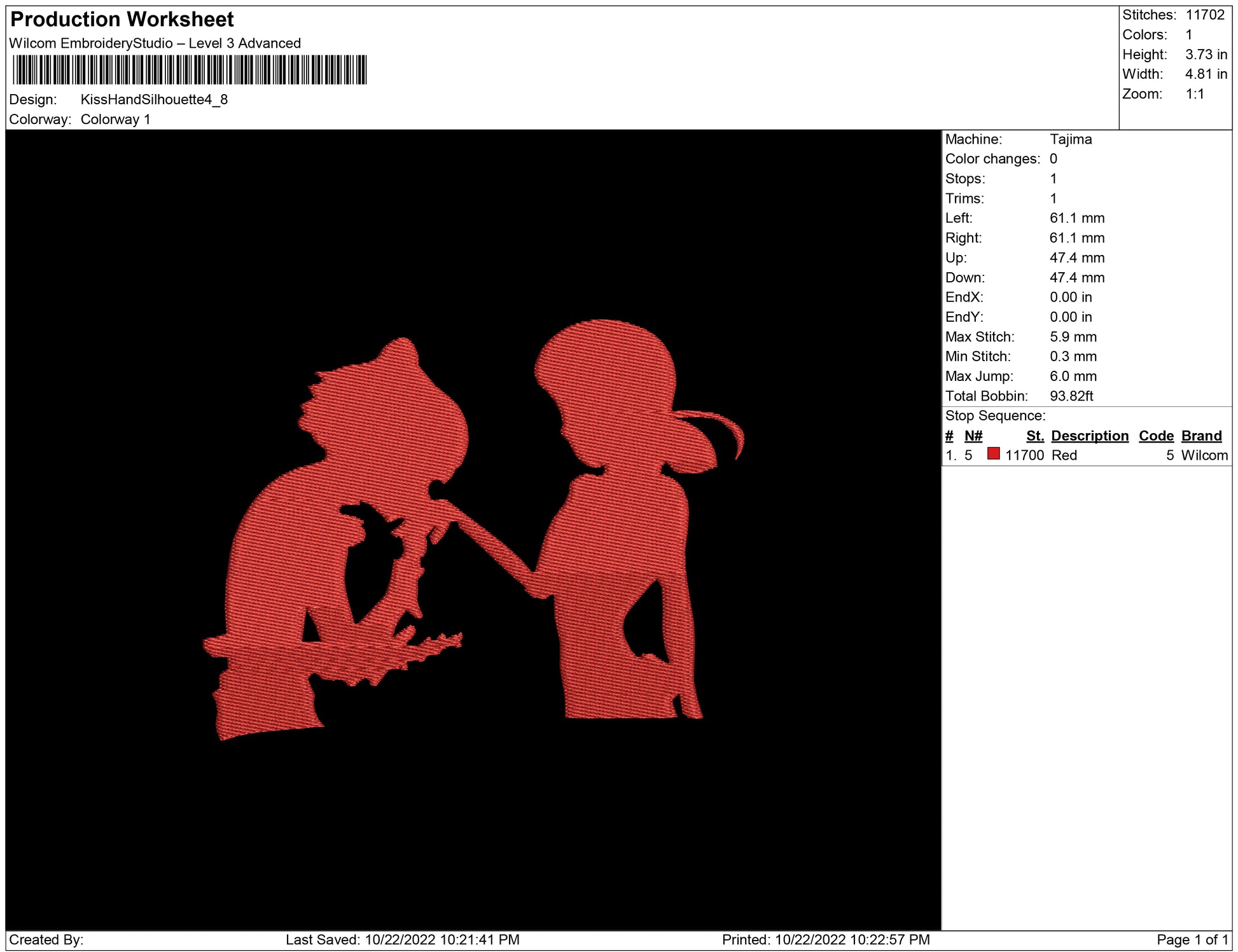Click the red thread color swatch

pos(993,454)
